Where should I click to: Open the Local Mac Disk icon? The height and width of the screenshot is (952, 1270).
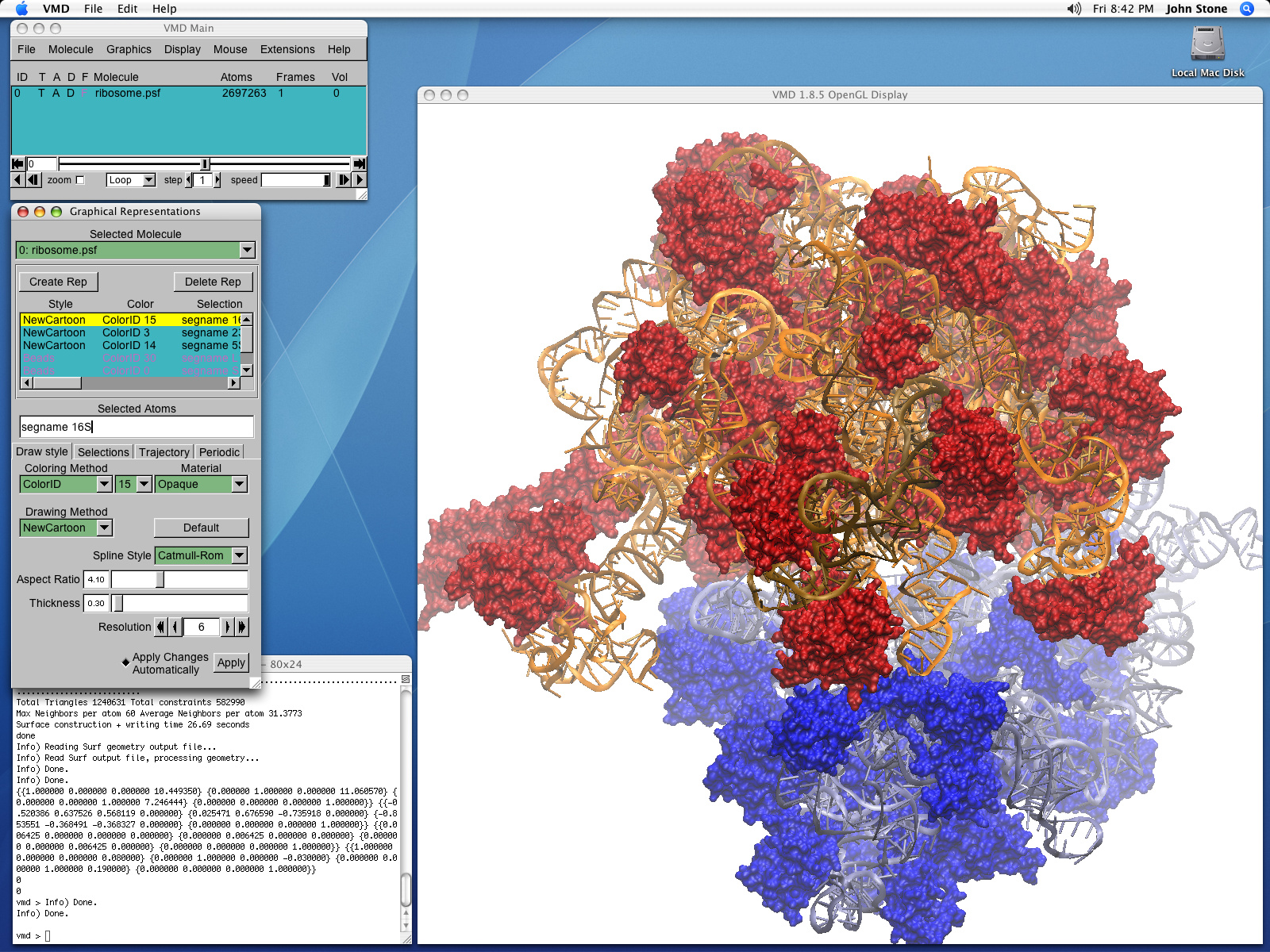1207,45
